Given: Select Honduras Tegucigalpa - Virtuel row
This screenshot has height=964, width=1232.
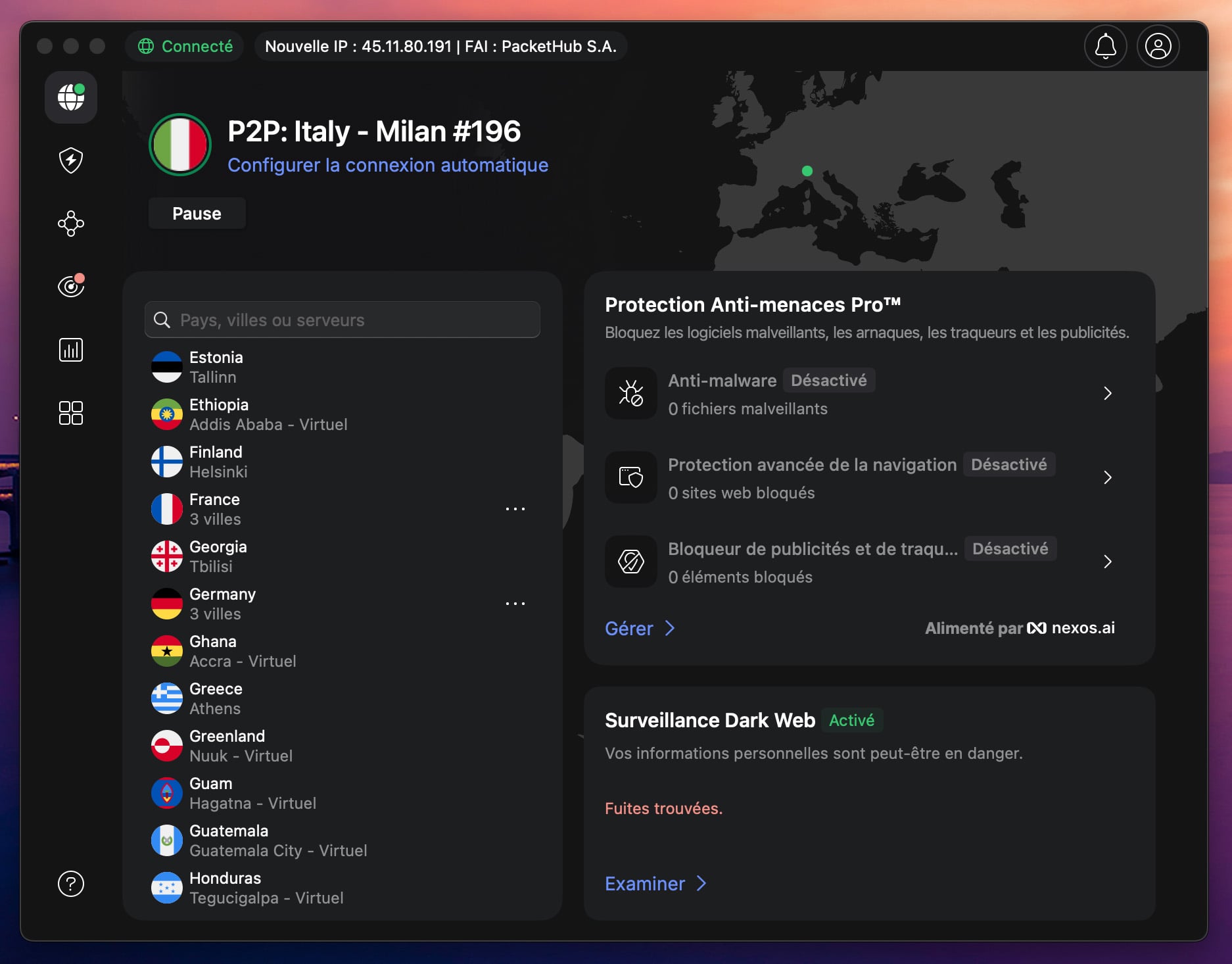Looking at the screenshot, I should [343, 888].
